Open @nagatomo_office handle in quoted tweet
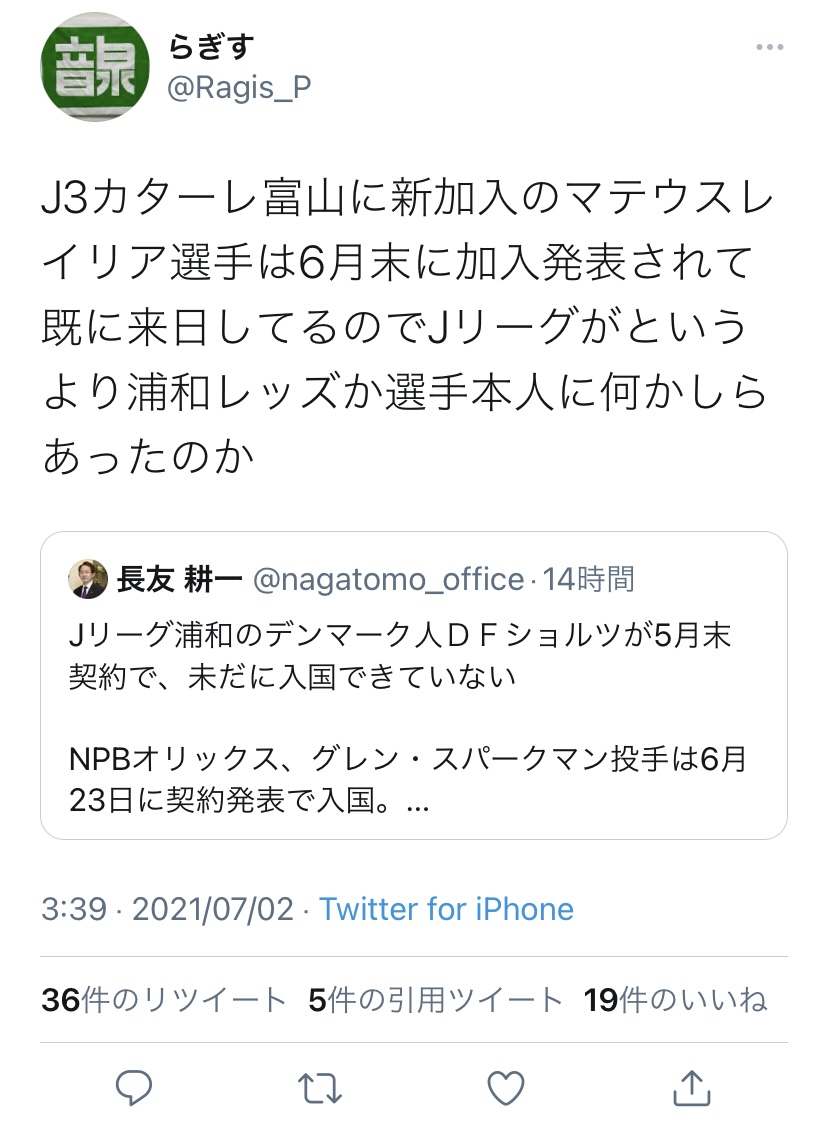 (389, 580)
